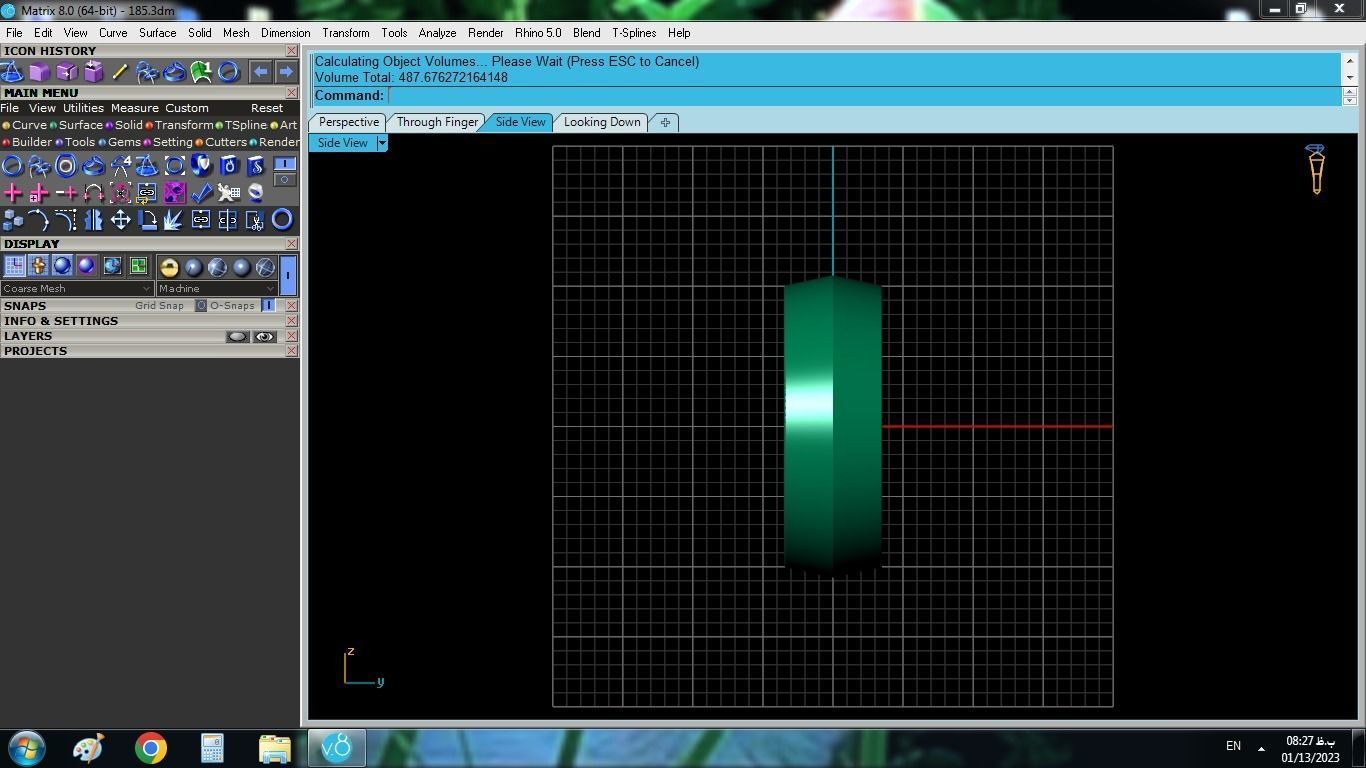
Task: Click the thick blue torus icon
Action: [x=282, y=220]
